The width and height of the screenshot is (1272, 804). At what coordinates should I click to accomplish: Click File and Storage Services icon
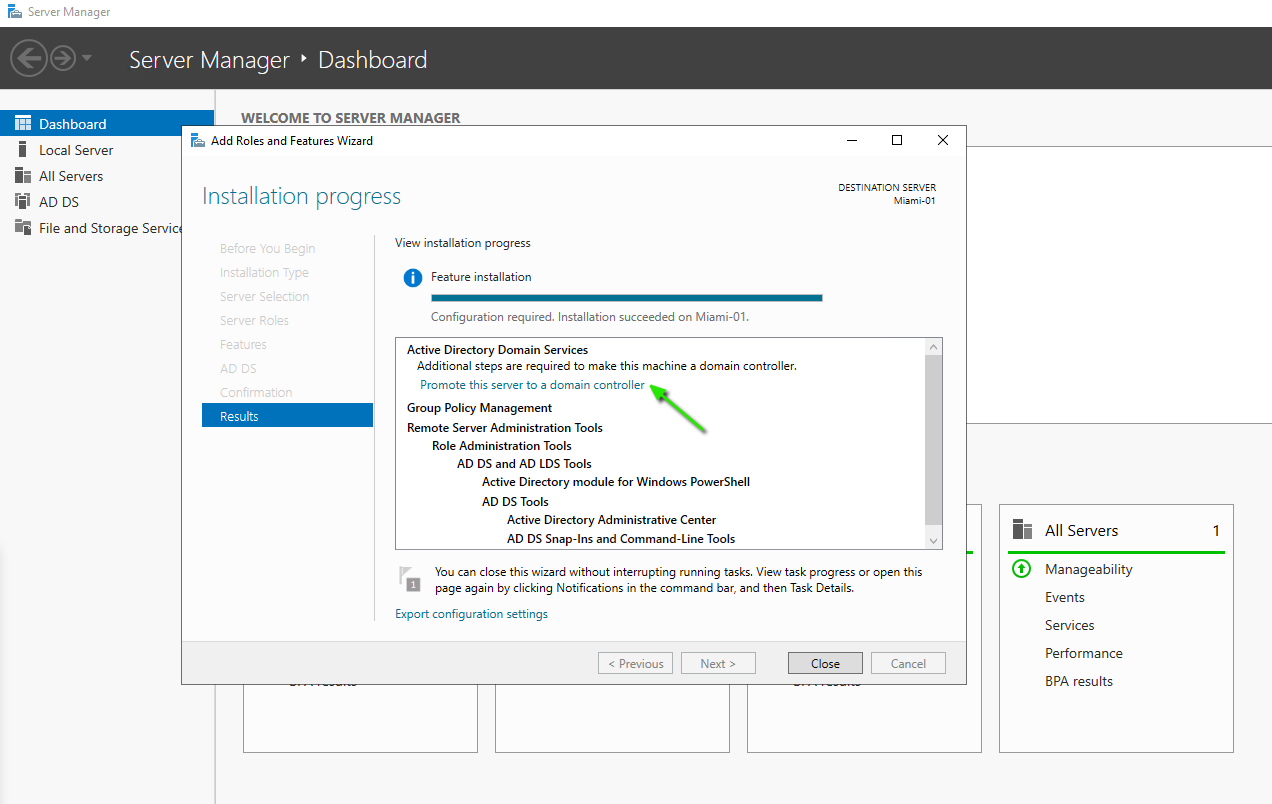point(23,228)
